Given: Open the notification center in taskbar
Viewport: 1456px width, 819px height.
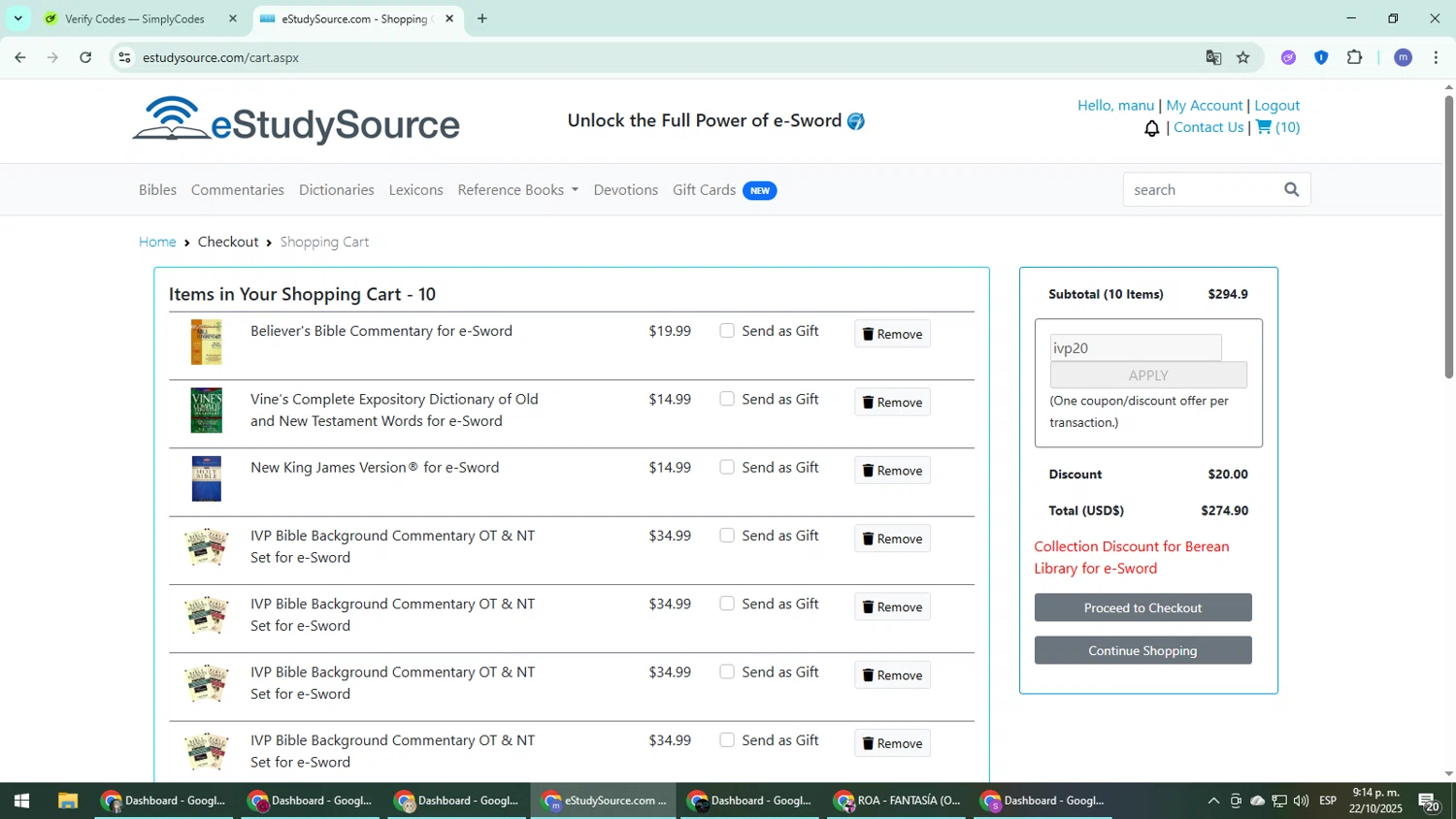Looking at the screenshot, I should tap(1429, 802).
